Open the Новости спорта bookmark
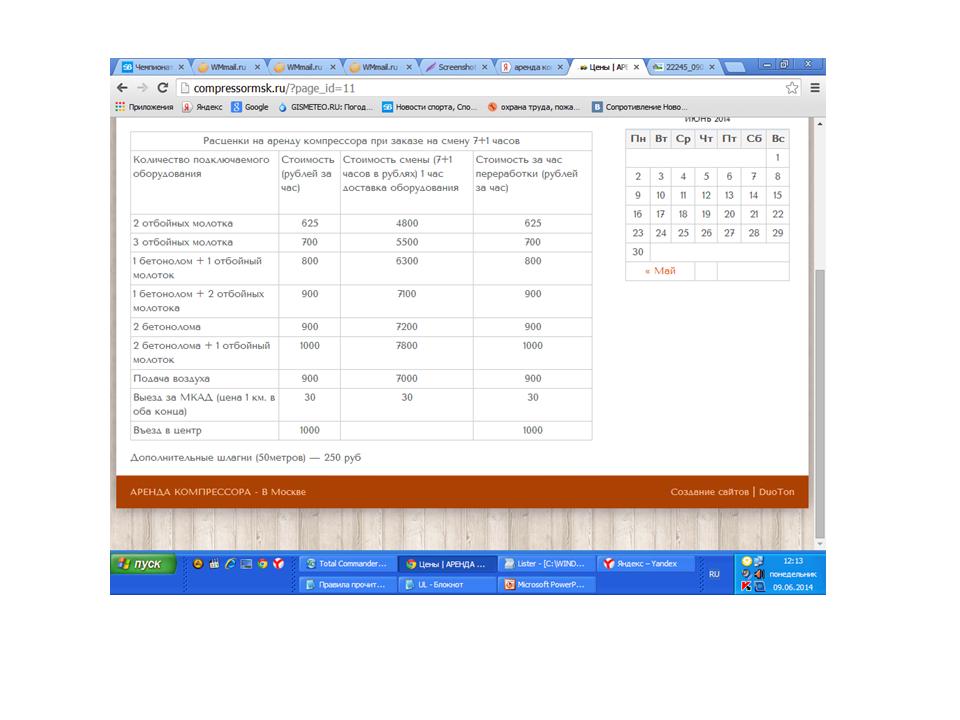This screenshot has height=720, width=960. pyautogui.click(x=430, y=107)
